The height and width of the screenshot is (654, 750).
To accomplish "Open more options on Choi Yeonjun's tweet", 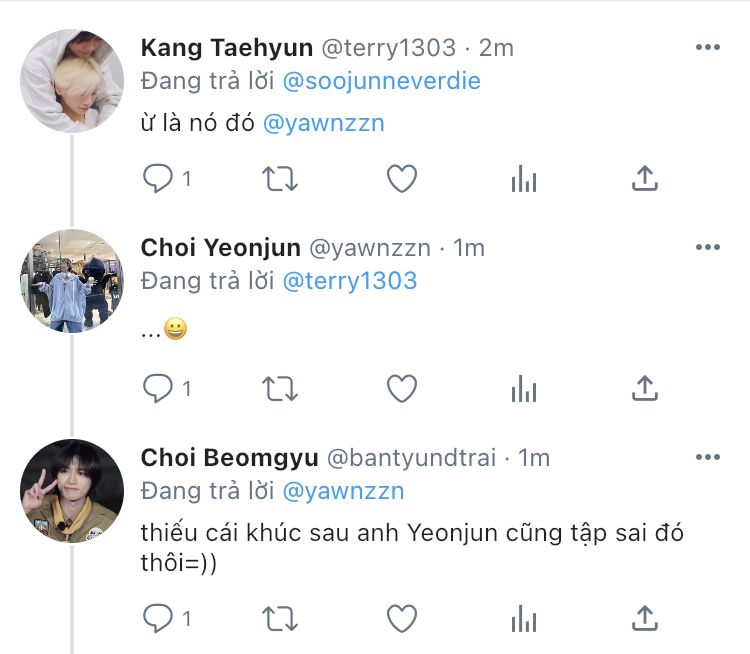I will pyautogui.click(x=707, y=247).
